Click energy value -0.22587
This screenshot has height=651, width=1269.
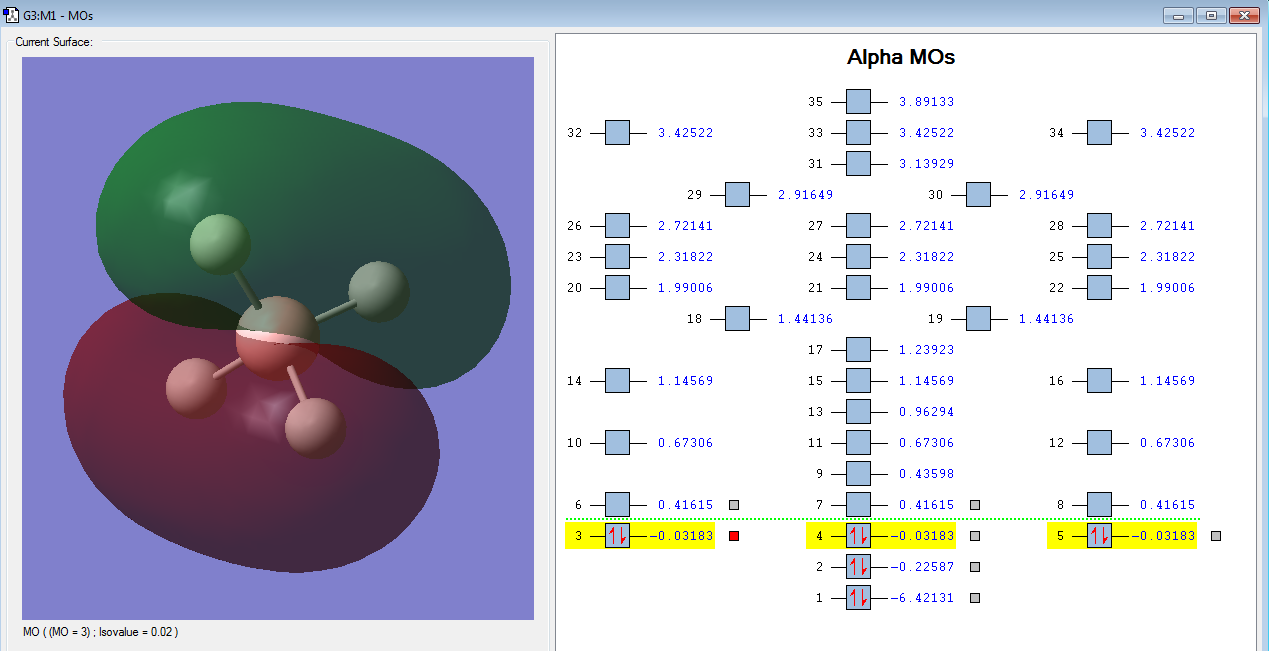coord(922,567)
